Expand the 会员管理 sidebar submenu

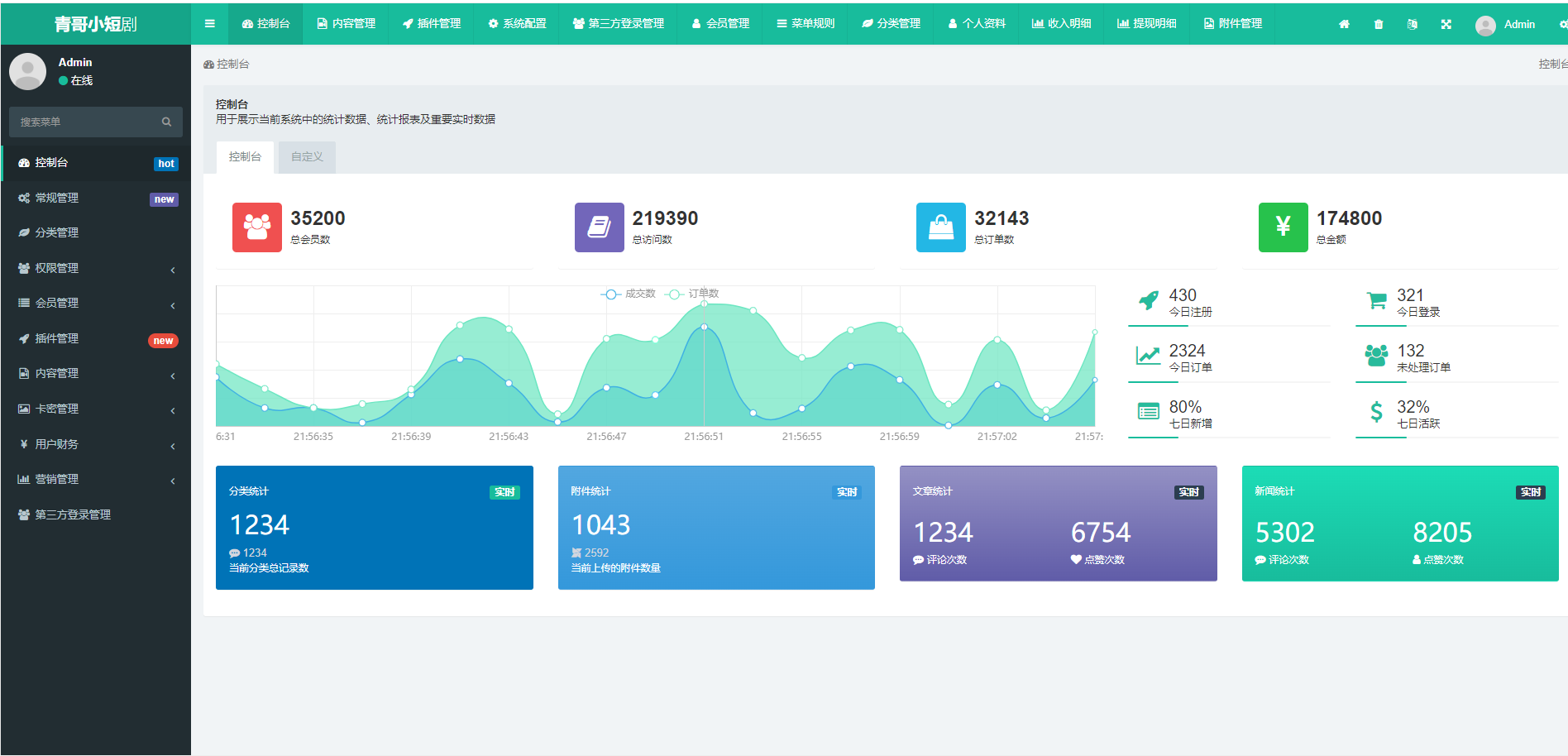coord(96,303)
